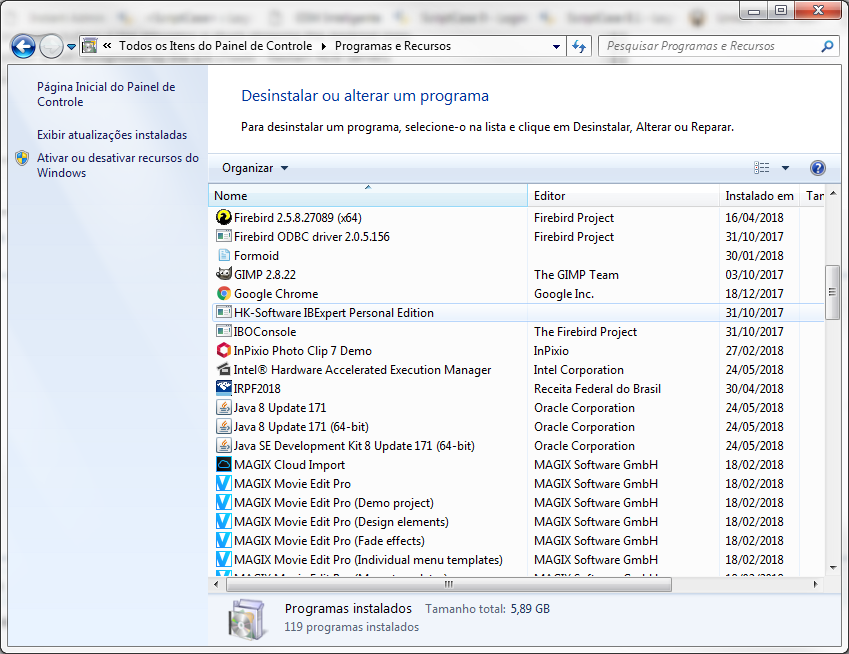
Task: Click the IBOConsole icon
Action: click(x=224, y=331)
